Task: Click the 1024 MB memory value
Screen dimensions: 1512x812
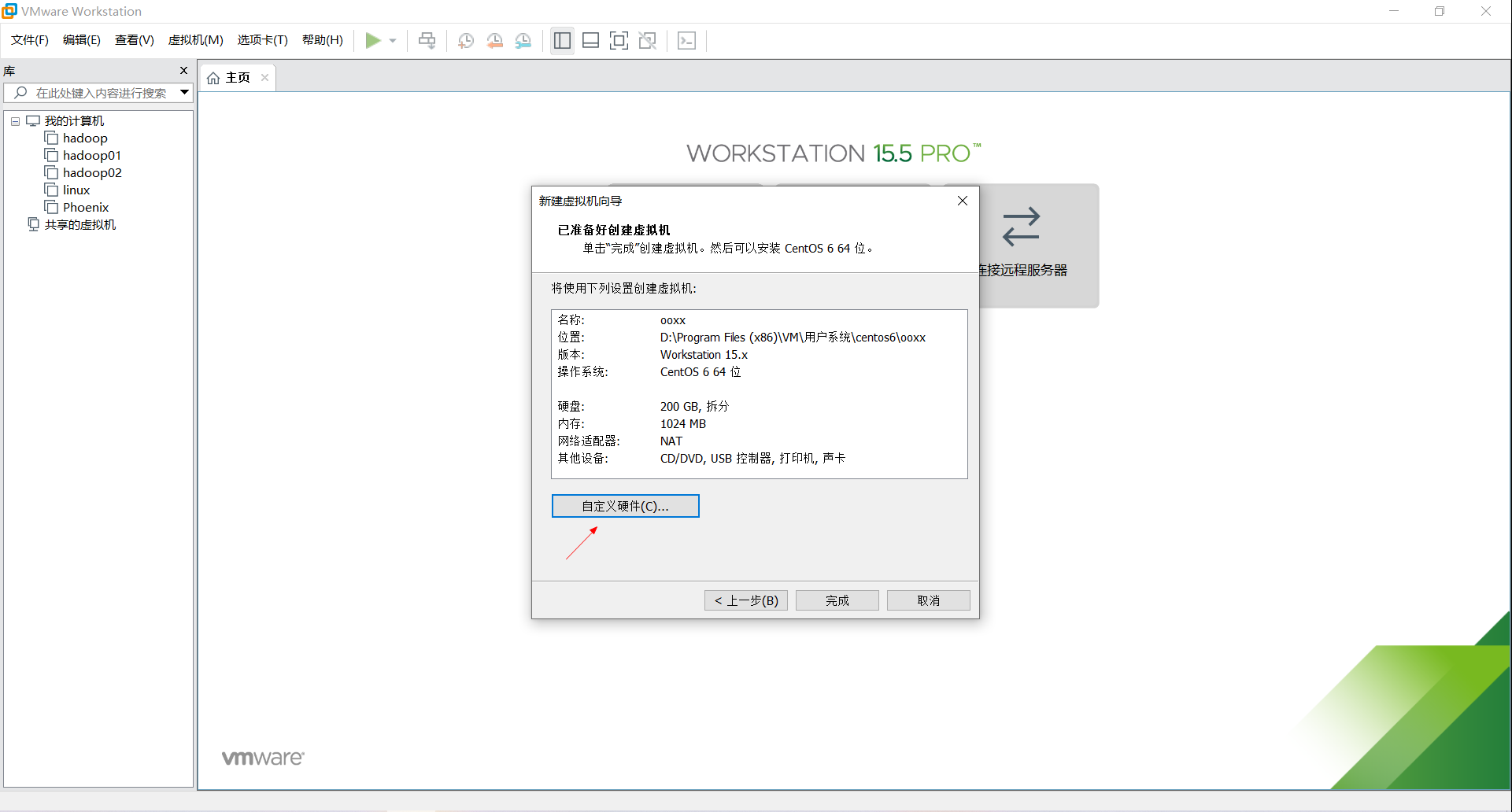Action: click(x=683, y=424)
